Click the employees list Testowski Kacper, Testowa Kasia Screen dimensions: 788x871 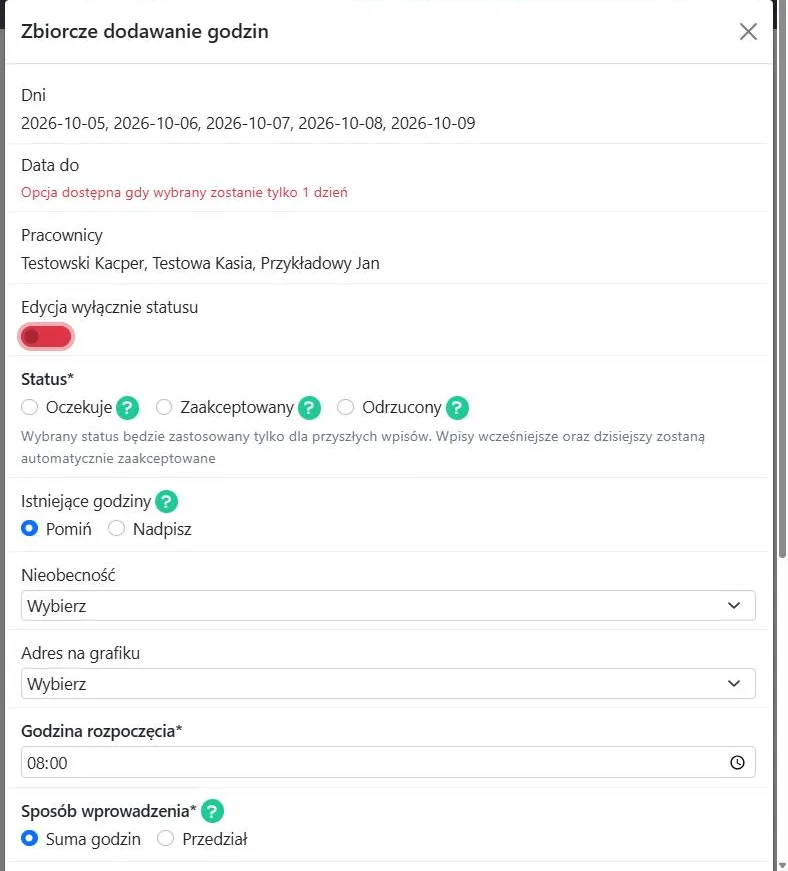click(x=200, y=263)
